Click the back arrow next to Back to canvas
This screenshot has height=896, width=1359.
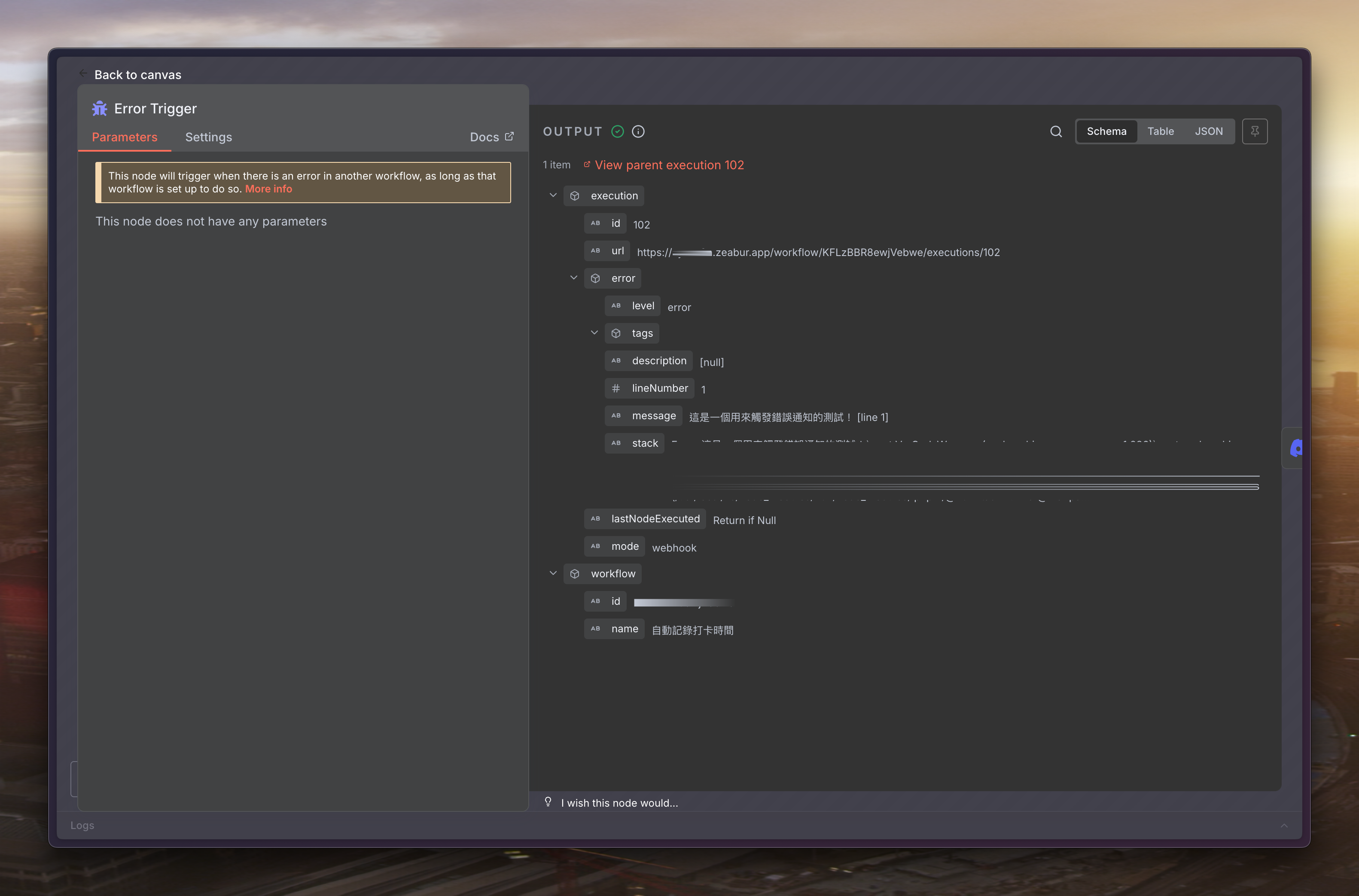(83, 74)
